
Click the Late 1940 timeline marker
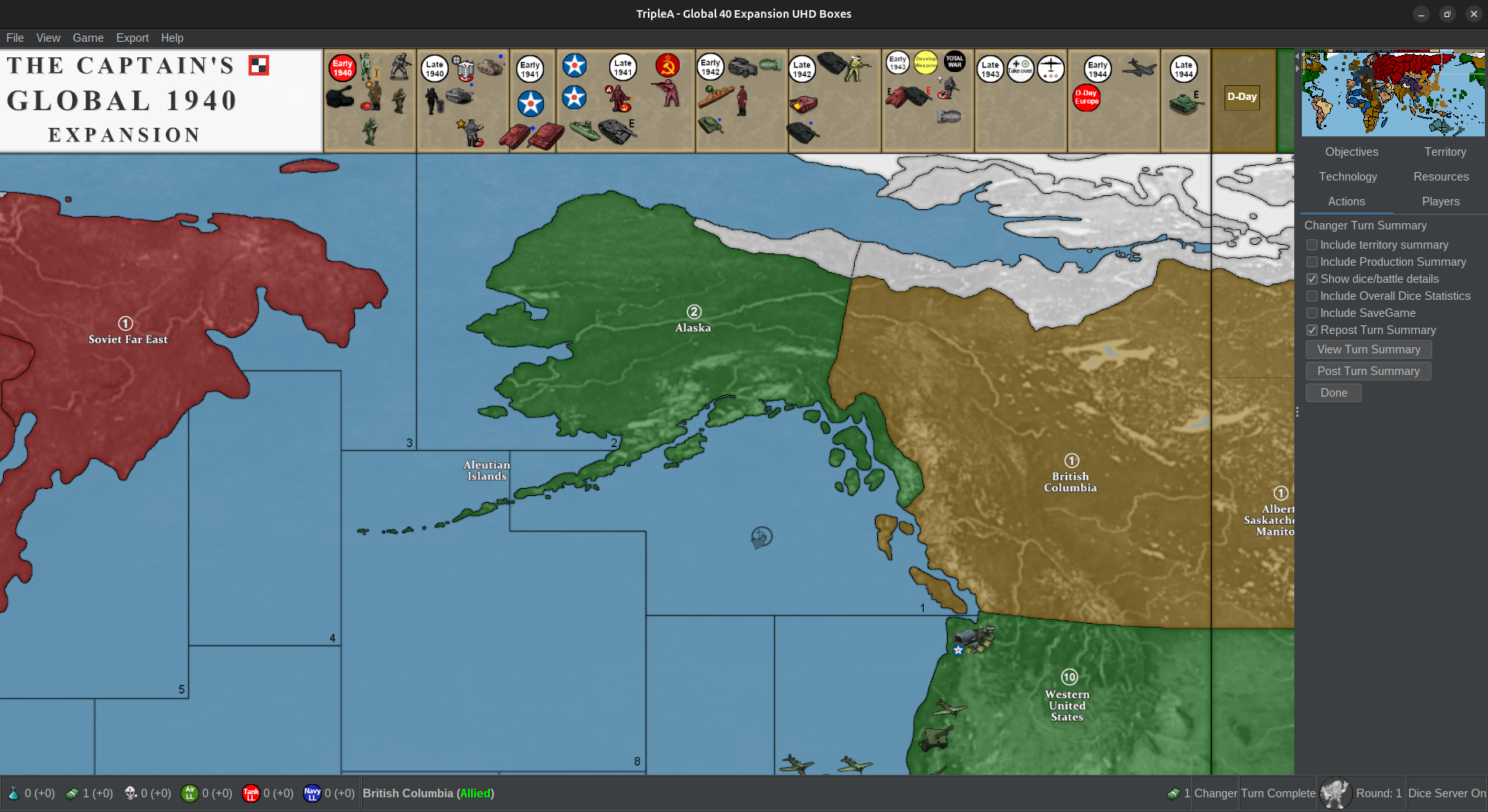tap(435, 69)
